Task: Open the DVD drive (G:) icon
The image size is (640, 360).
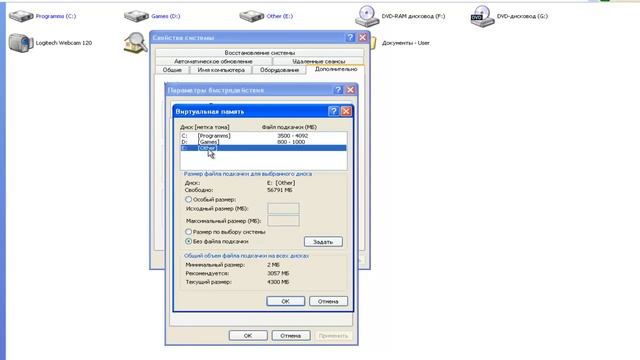Action: tap(482, 16)
